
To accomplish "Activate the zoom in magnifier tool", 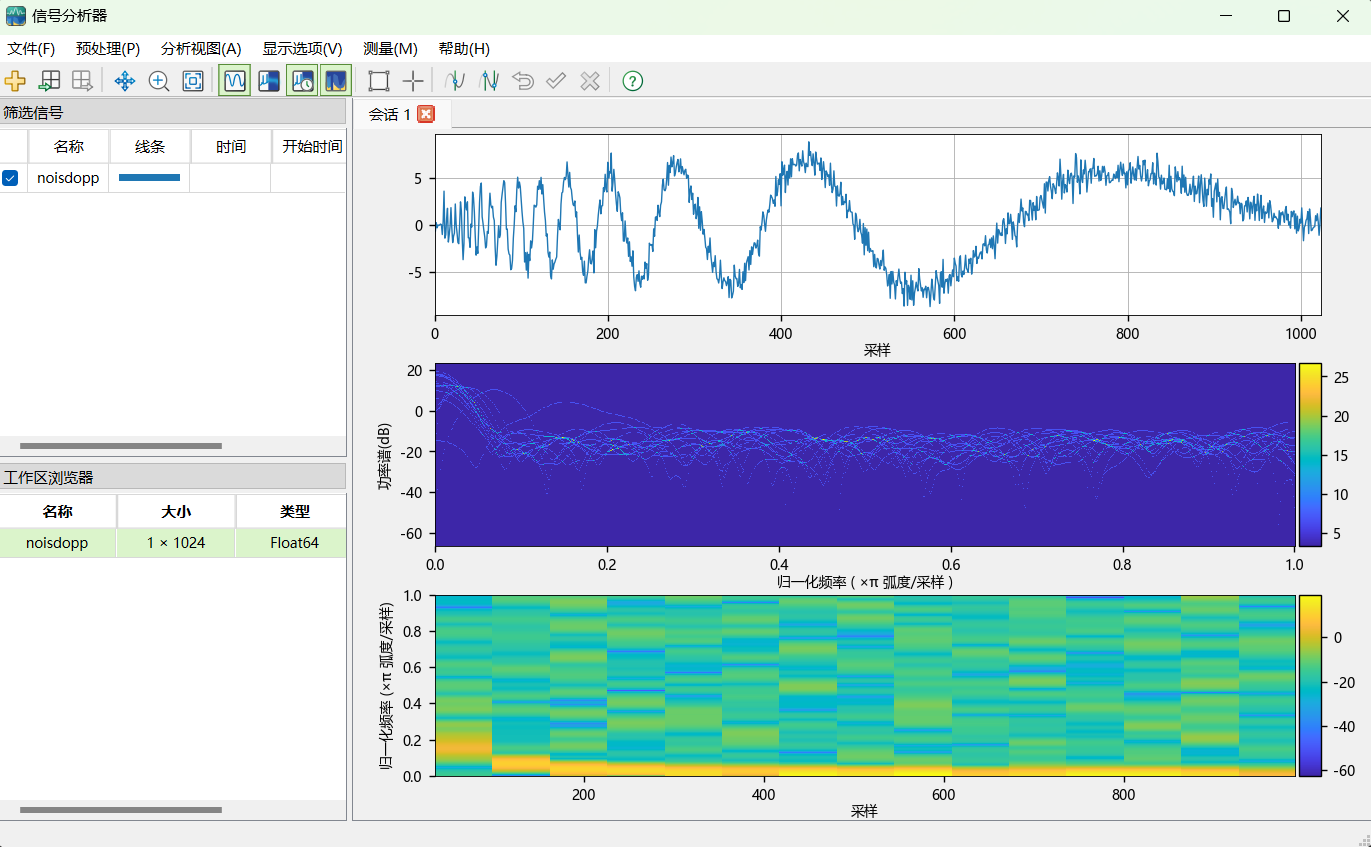I will [x=158, y=81].
